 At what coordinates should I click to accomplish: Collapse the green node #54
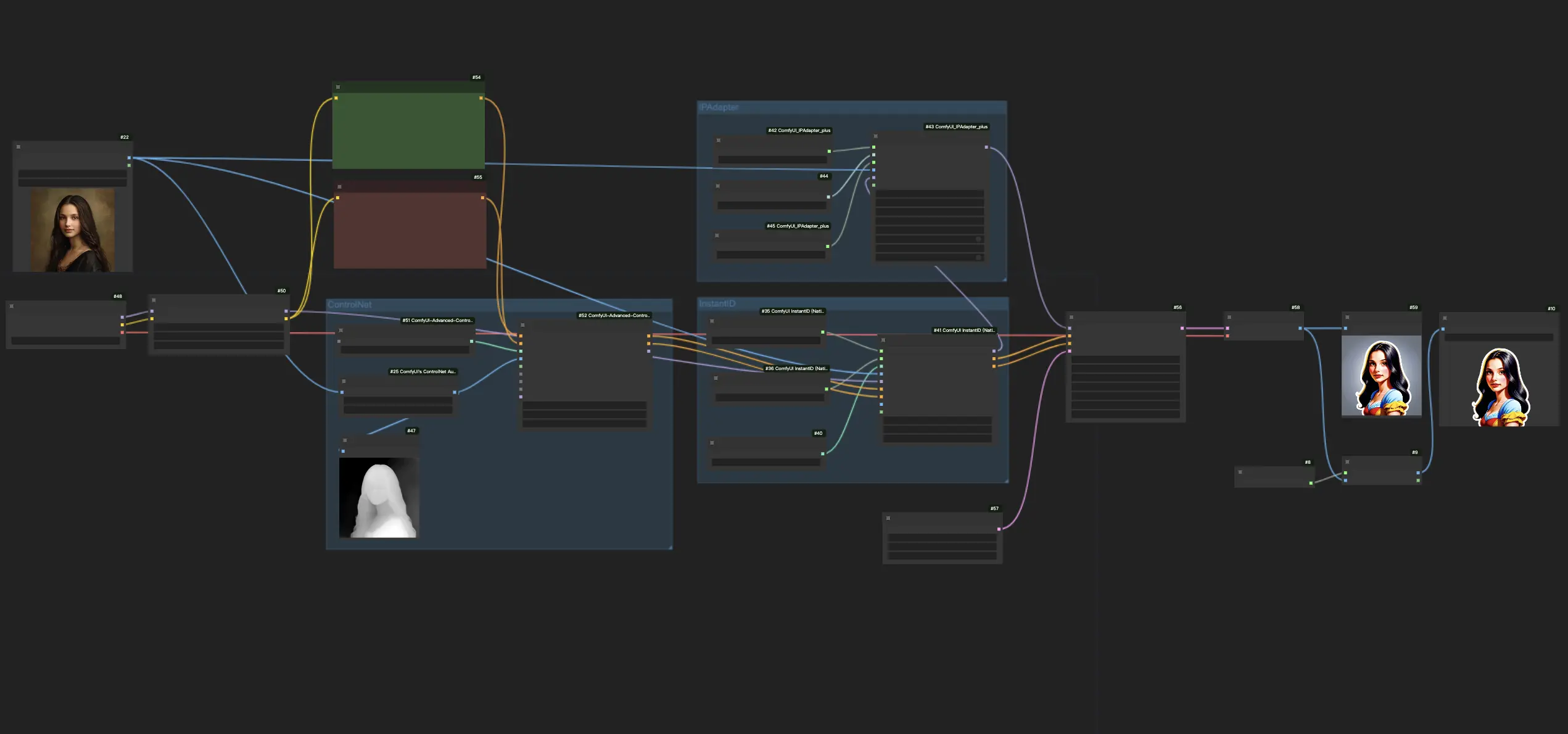point(338,87)
